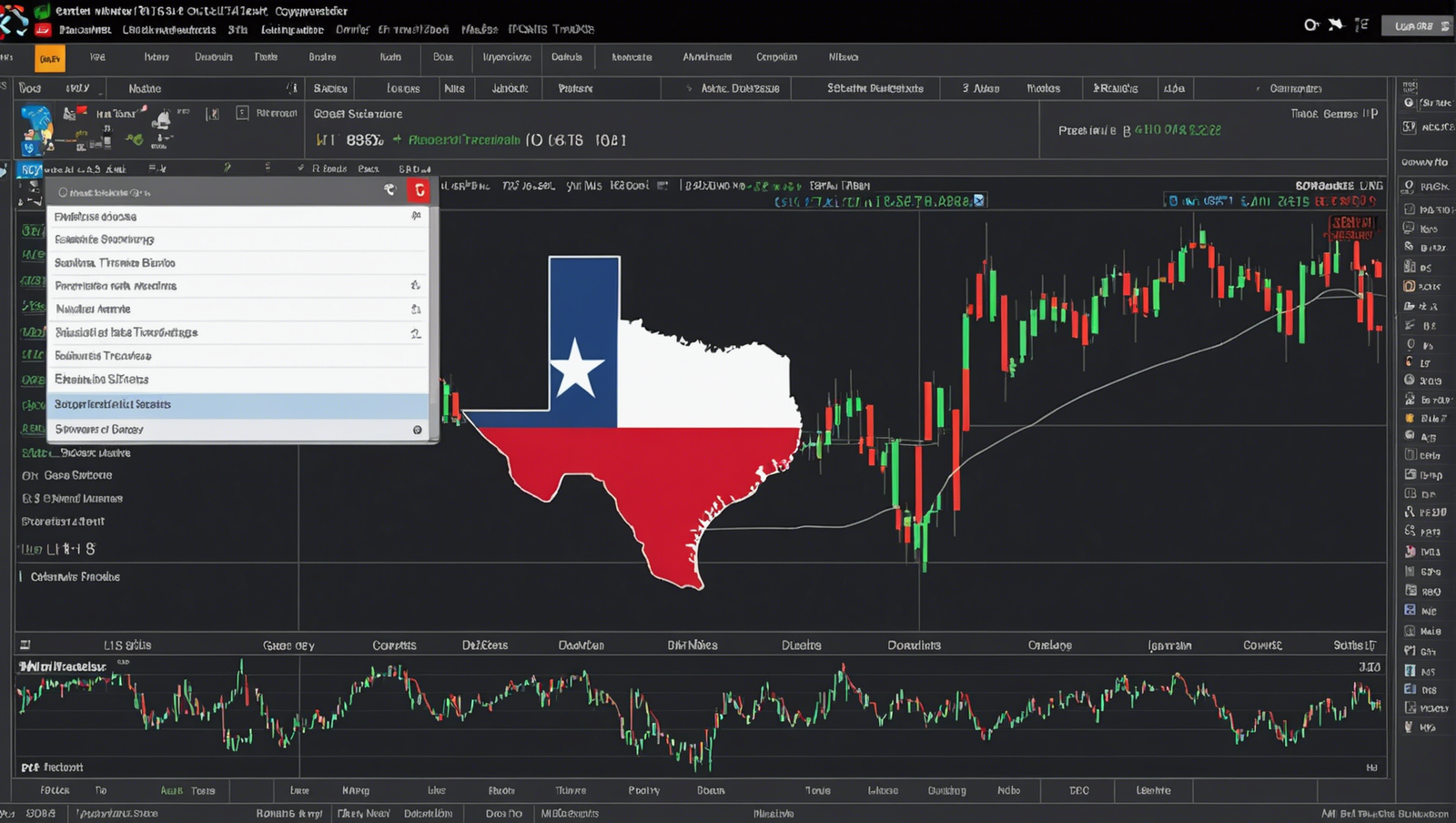Click the boxed icon second from top in the right sidebar

[1410, 127]
